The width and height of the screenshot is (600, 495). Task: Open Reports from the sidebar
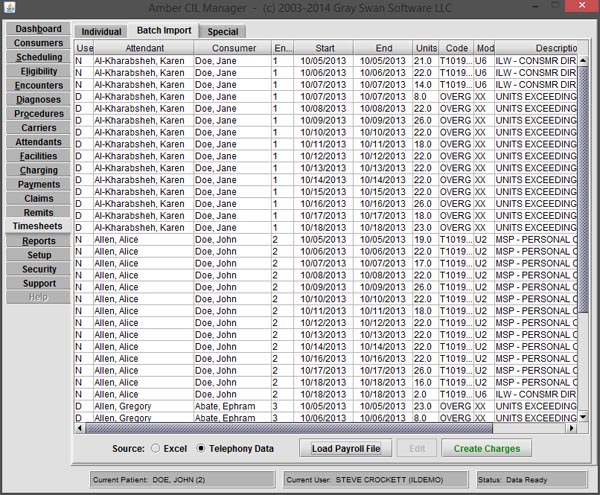tap(38, 241)
